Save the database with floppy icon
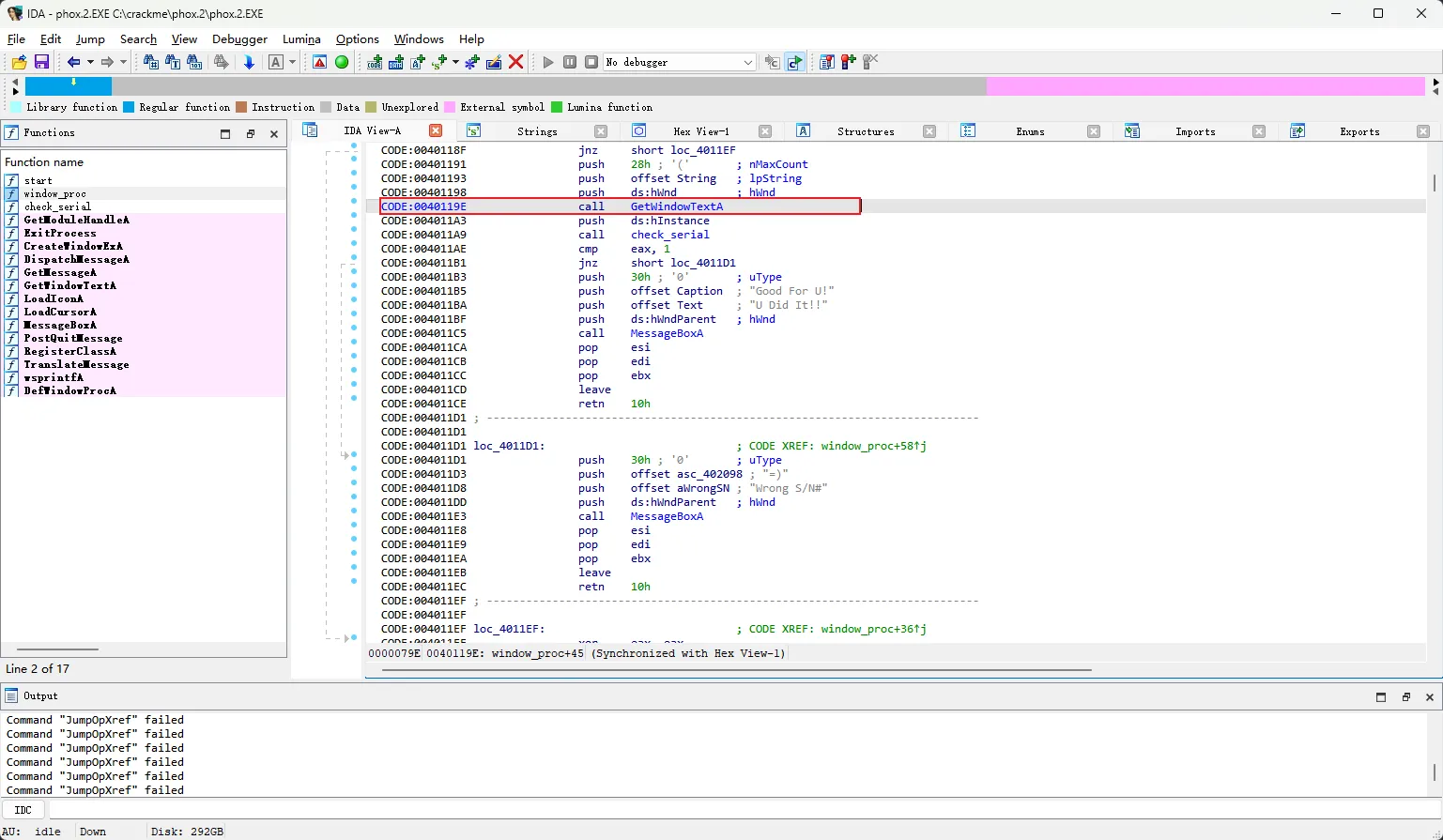The image size is (1443, 840). coord(41,62)
